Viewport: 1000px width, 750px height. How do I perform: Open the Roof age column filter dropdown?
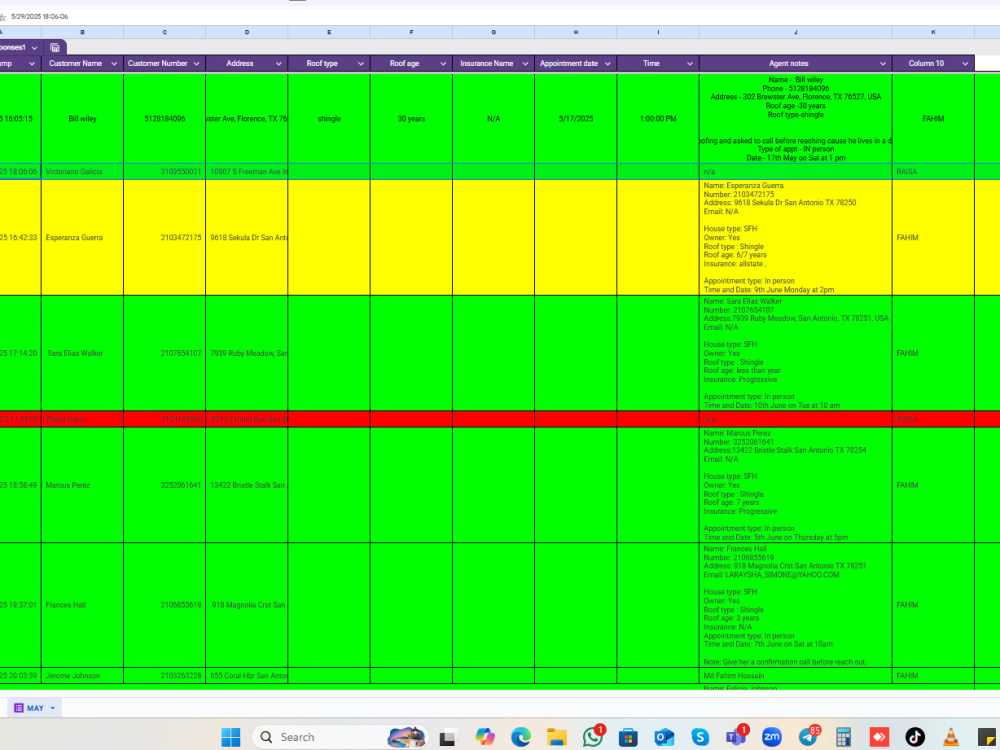coord(443,64)
